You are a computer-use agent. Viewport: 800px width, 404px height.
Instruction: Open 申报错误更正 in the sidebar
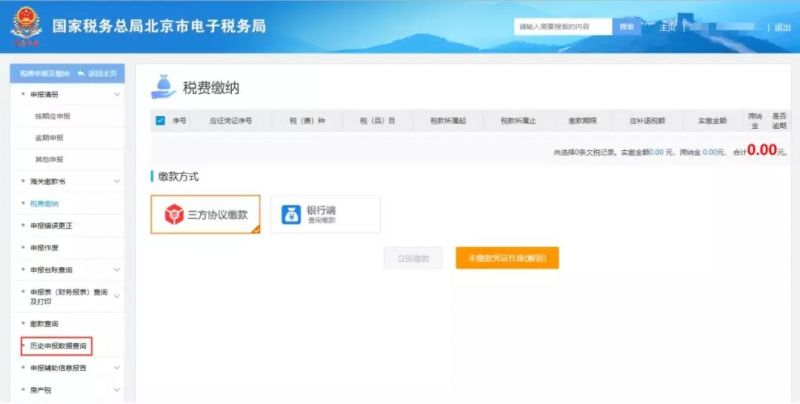[51, 225]
